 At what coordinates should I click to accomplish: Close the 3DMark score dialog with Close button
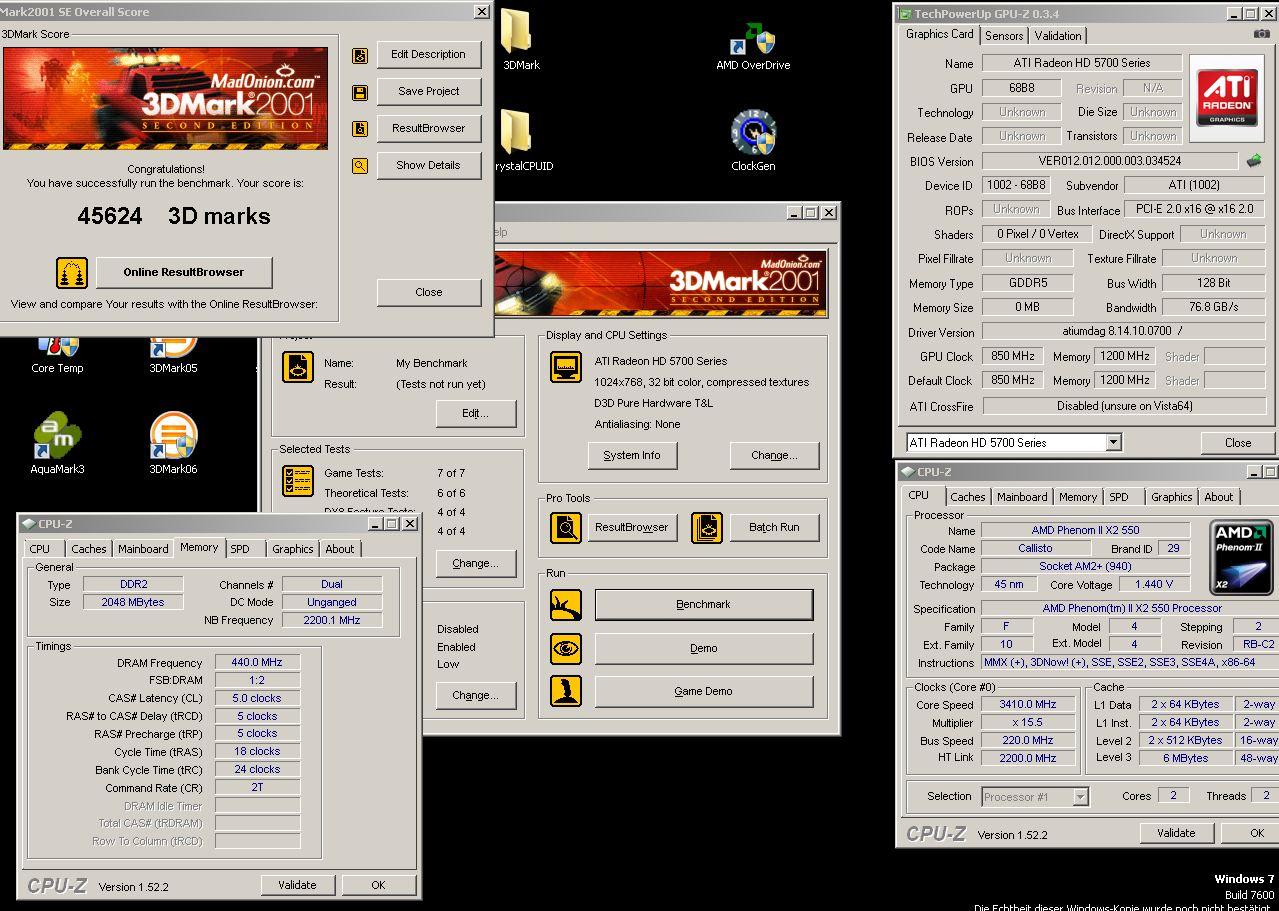pos(429,293)
